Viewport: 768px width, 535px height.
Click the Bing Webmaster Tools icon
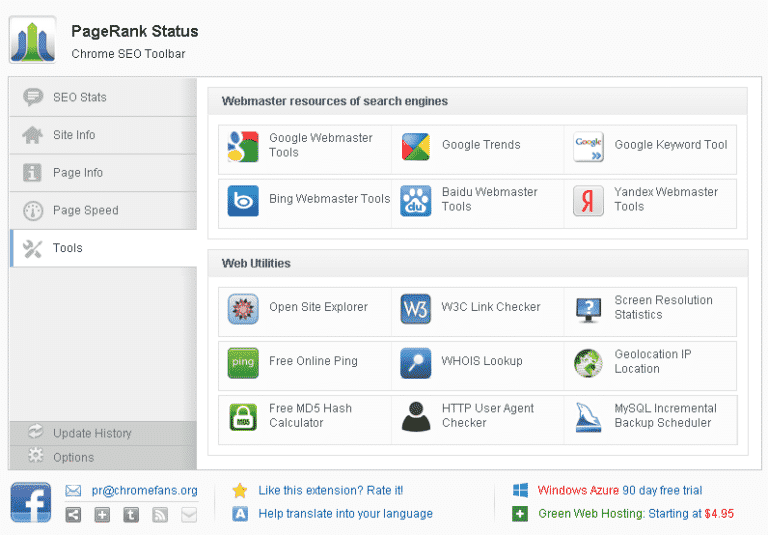(243, 200)
